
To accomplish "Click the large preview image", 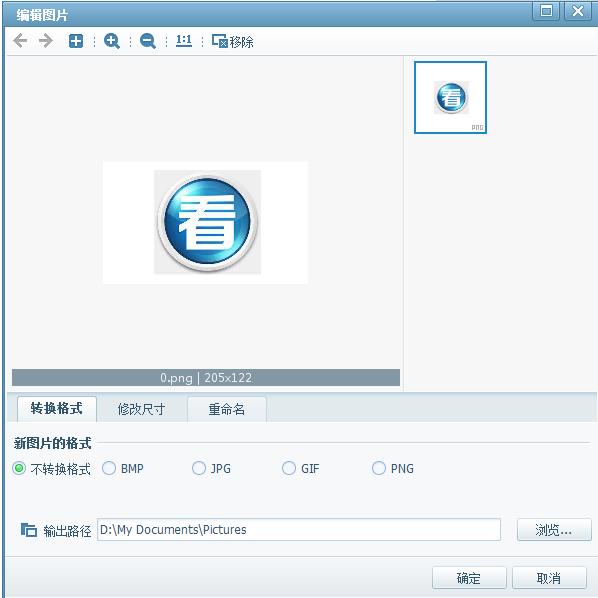I will pyautogui.click(x=206, y=223).
